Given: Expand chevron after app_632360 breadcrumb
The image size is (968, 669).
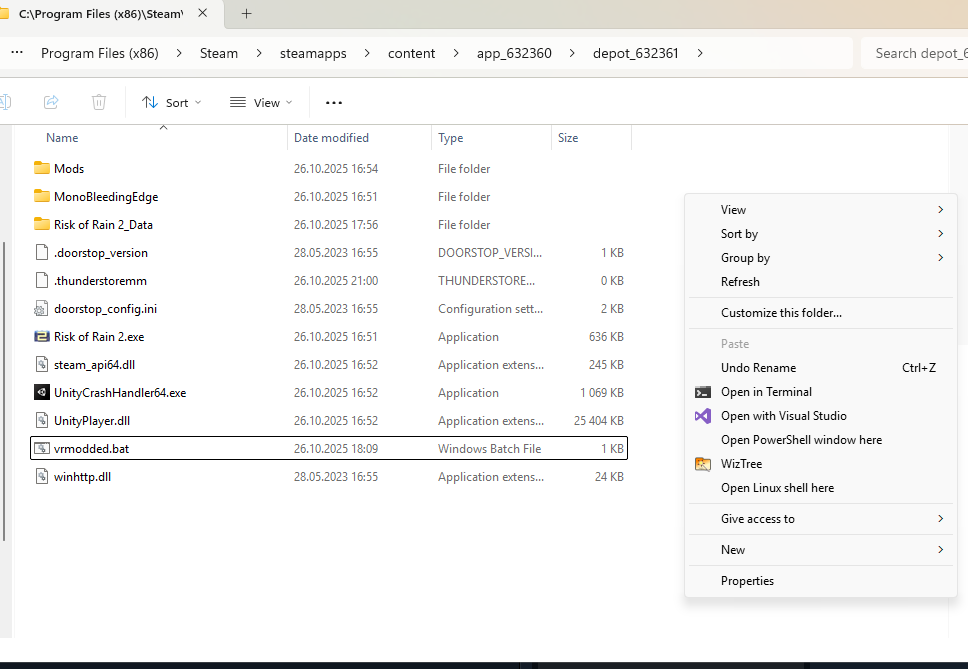Looking at the screenshot, I should coord(572,53).
